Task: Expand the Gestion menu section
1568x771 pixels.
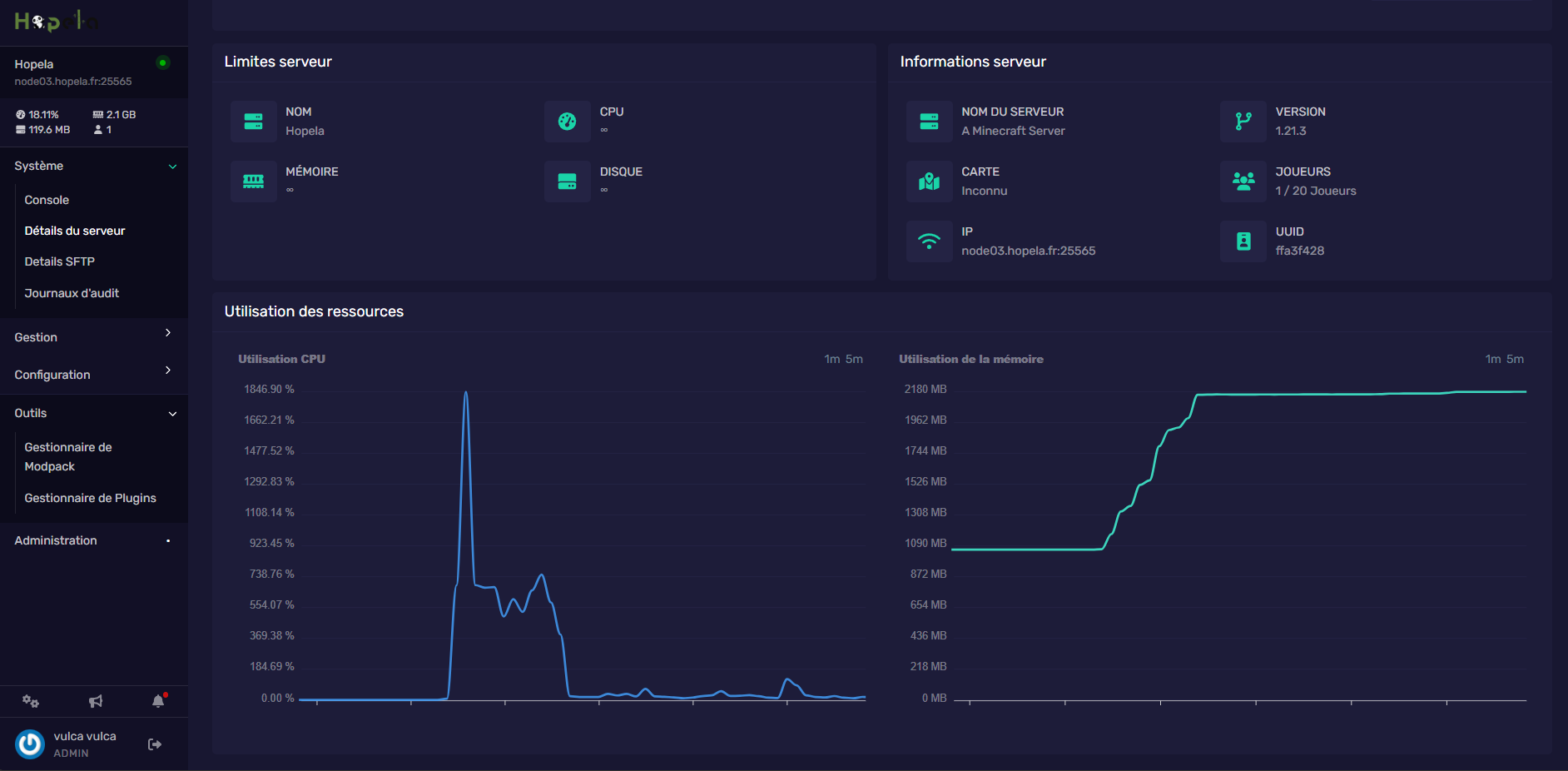Action: click(94, 336)
